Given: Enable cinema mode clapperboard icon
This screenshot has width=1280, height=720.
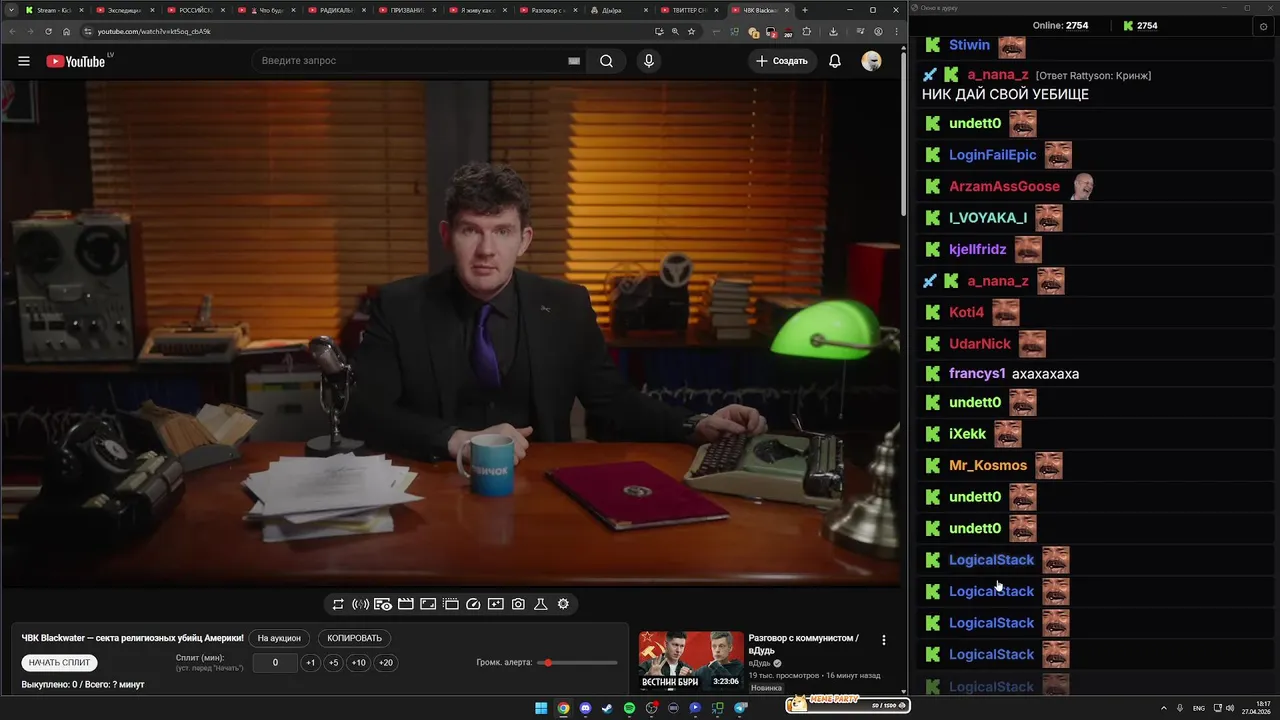Looking at the screenshot, I should click(x=406, y=604).
